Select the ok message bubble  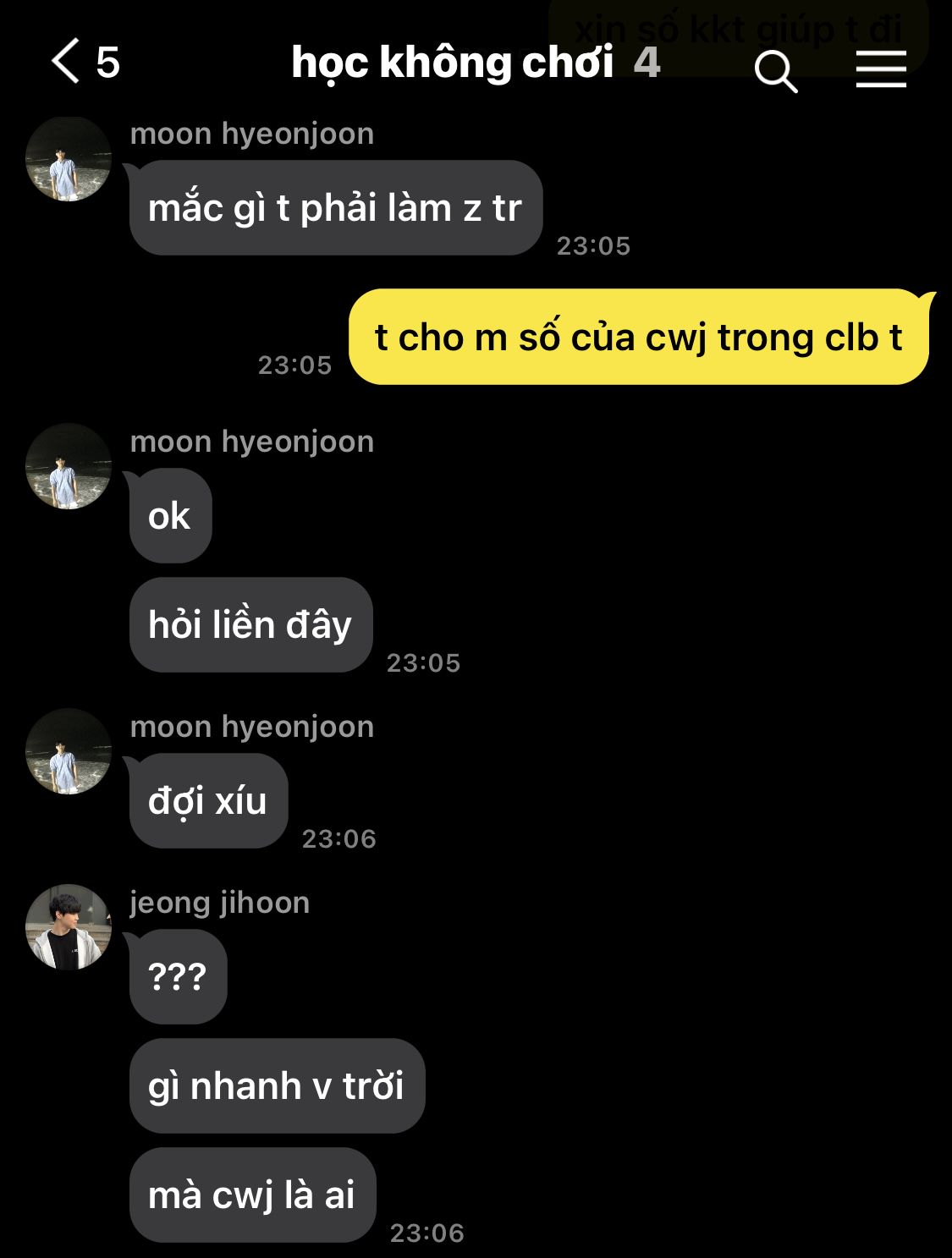coord(170,516)
